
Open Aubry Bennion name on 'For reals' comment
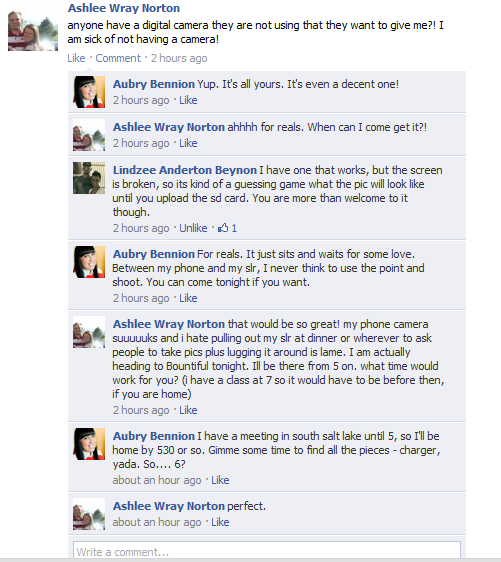[x=154, y=254]
